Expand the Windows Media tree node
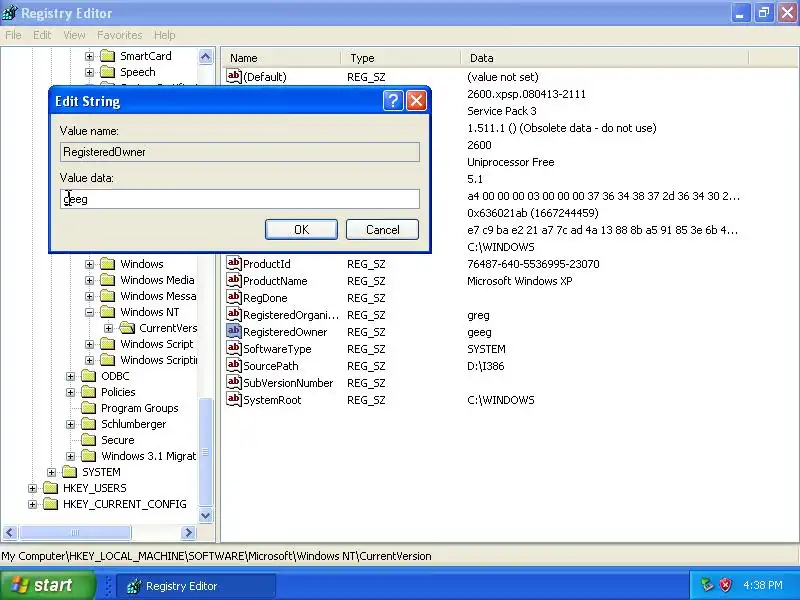 click(89, 280)
